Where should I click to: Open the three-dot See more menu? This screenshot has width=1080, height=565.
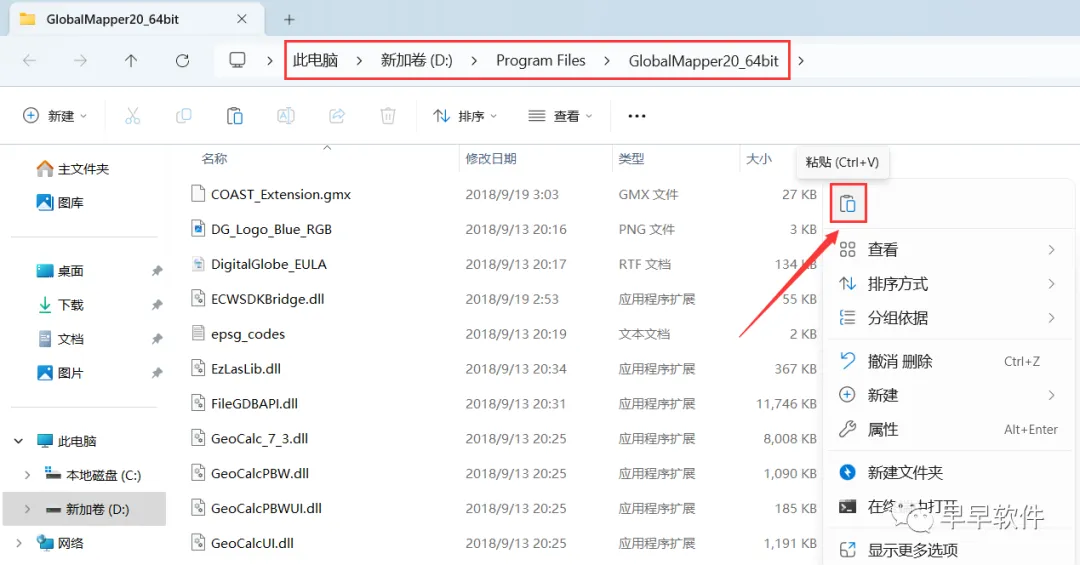pos(637,116)
